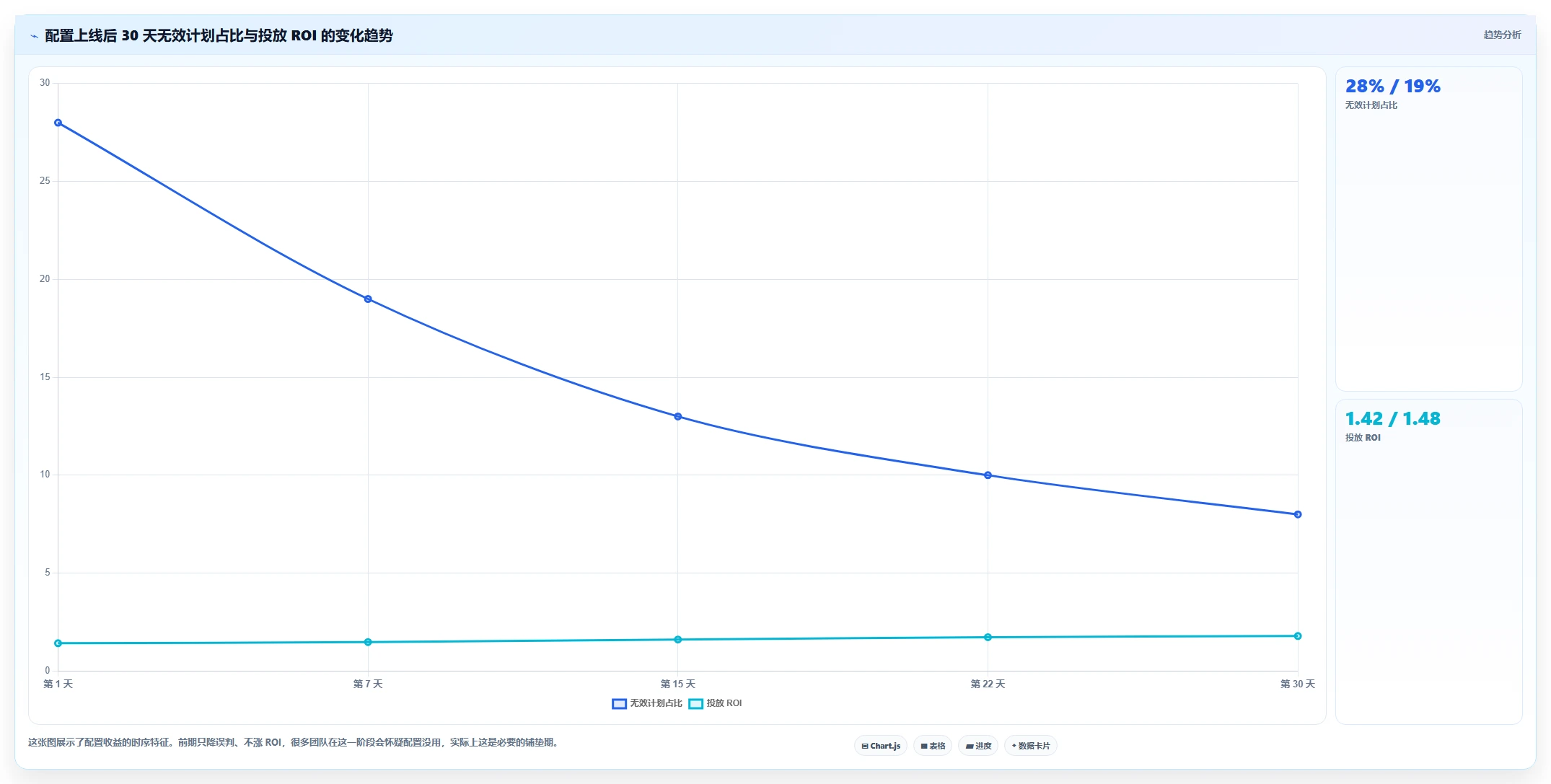Click the 趋势分析 label in the header
Image resolution: width=1551 pixels, height=784 pixels.
pos(1502,35)
